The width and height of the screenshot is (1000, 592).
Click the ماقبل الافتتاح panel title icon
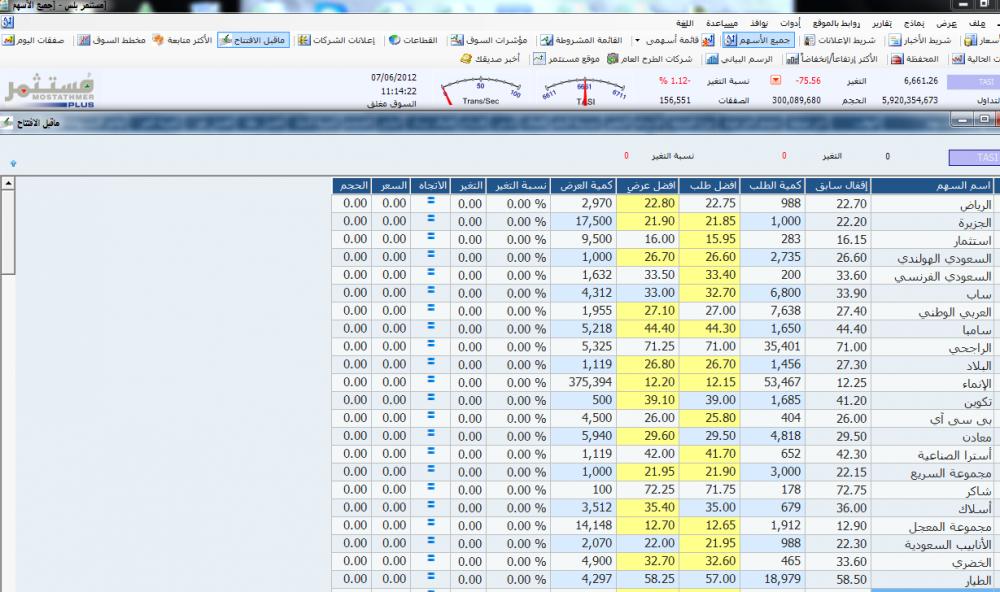pyautogui.click(x=7, y=122)
